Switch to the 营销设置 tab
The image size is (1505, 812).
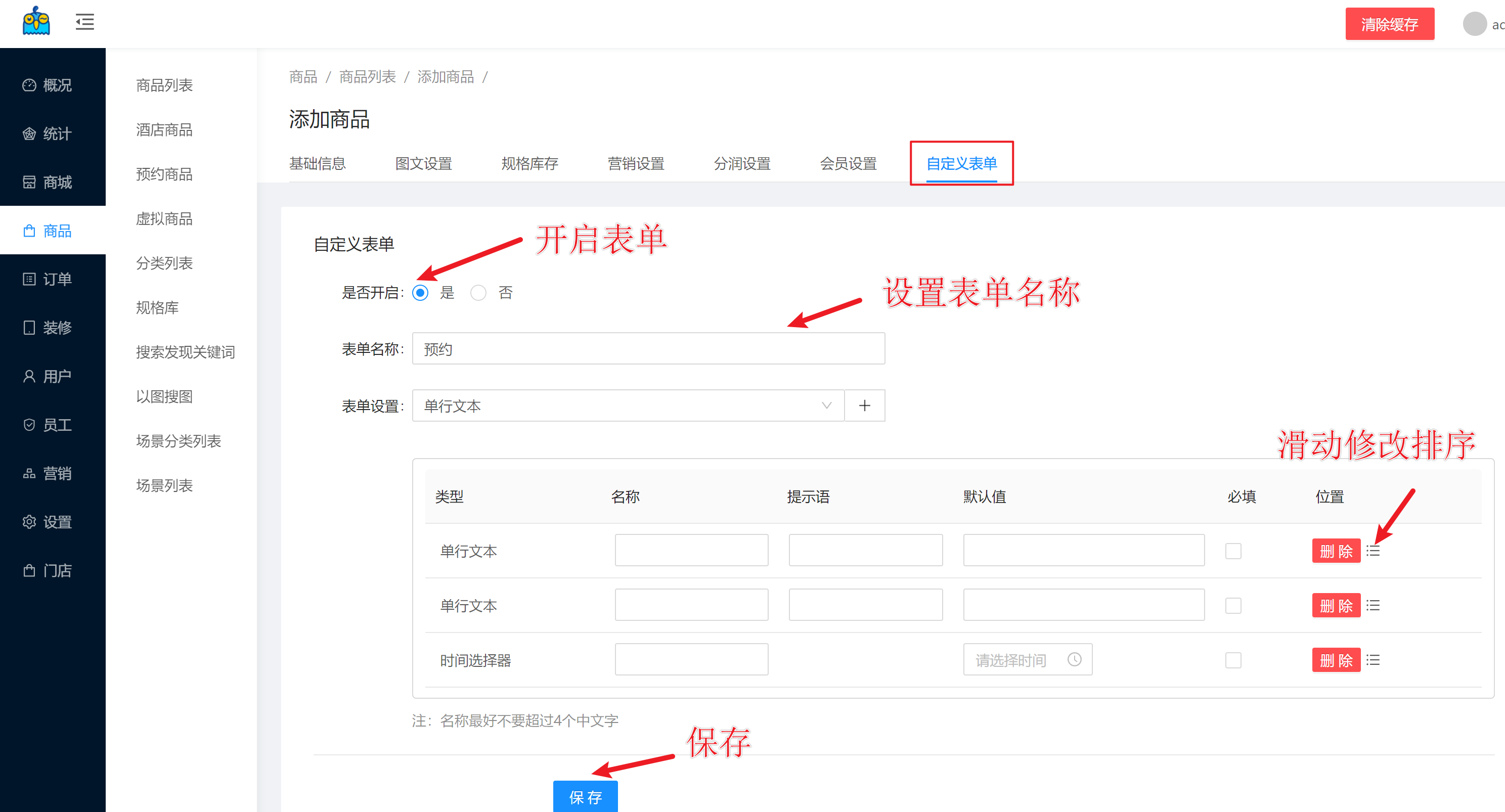coord(636,164)
